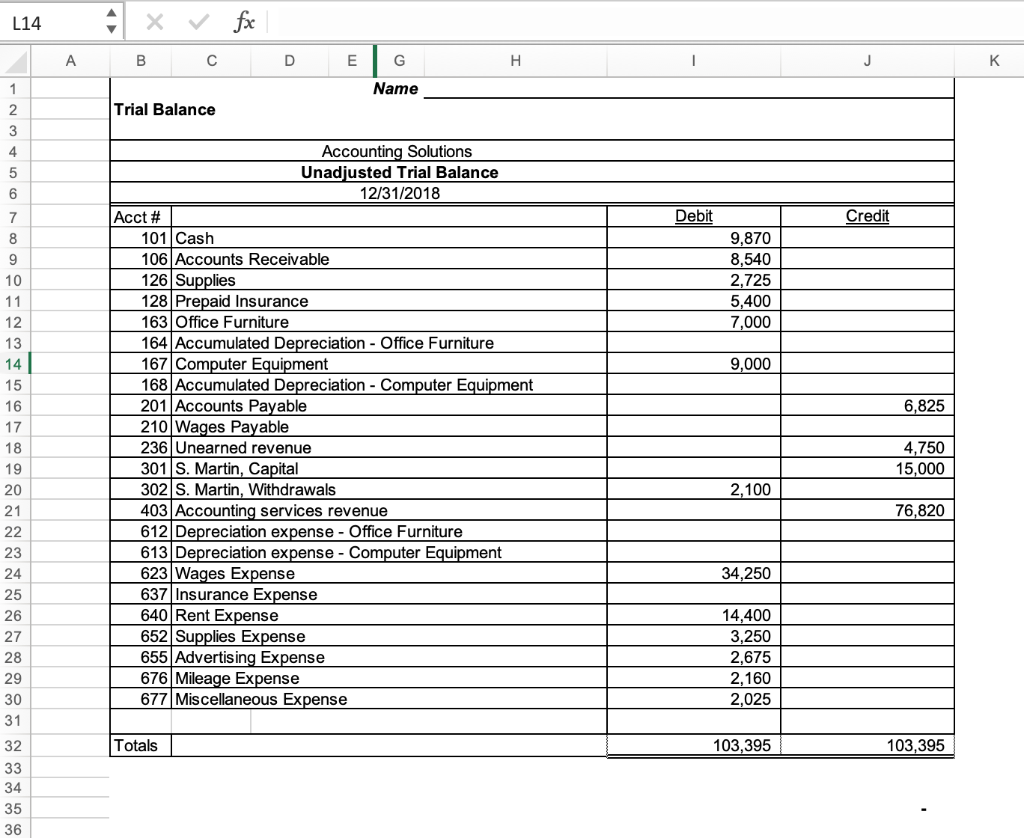Click row header 32
Image resolution: width=1024 pixels, height=838 pixels.
coord(12,745)
